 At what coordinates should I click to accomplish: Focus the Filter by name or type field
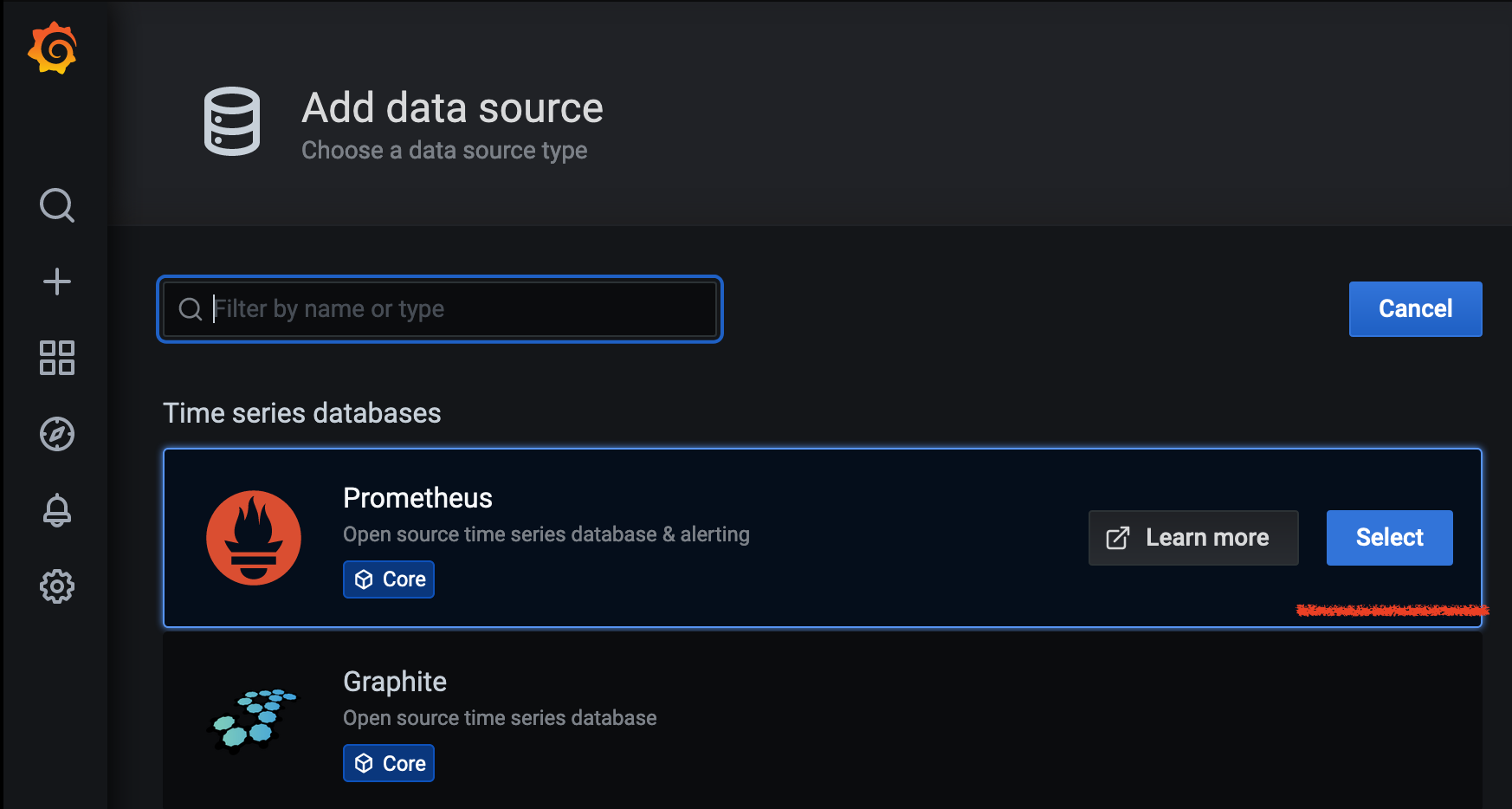(x=440, y=309)
